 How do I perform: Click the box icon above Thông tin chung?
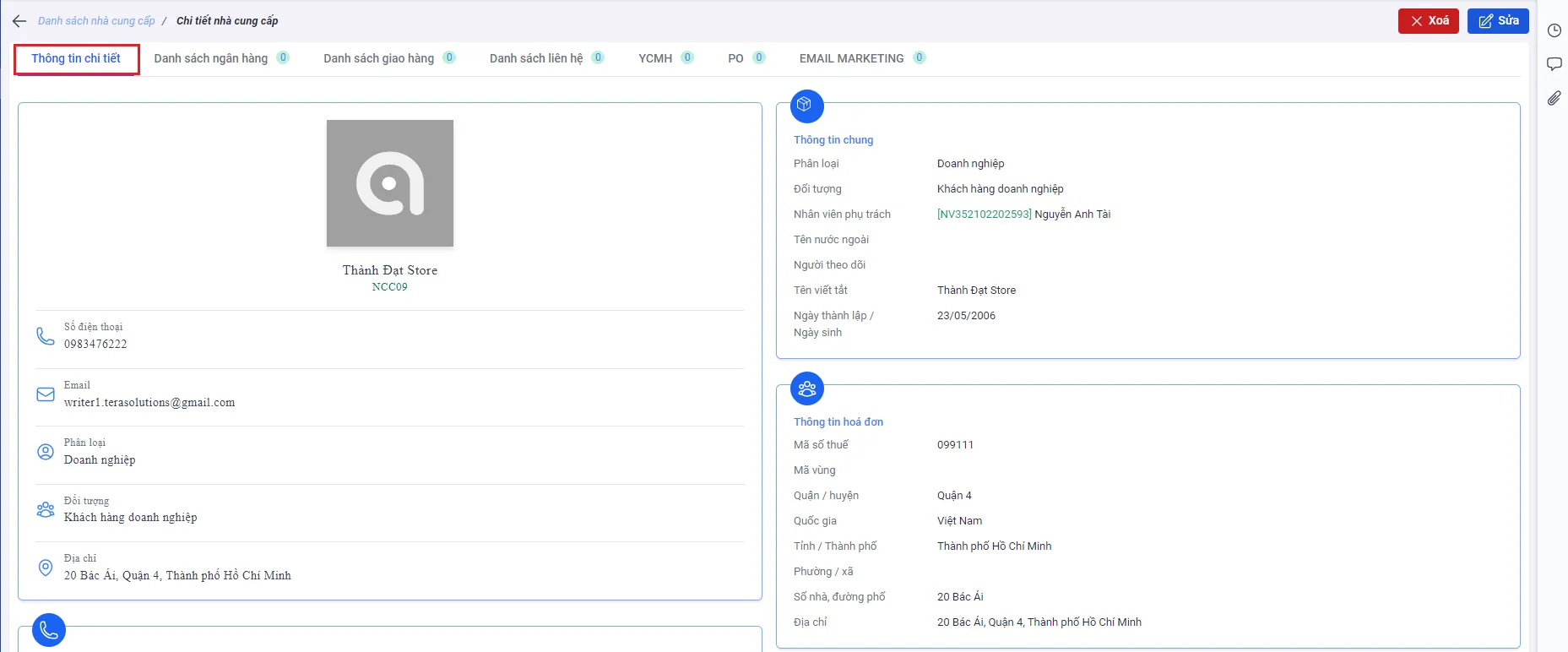(x=806, y=106)
